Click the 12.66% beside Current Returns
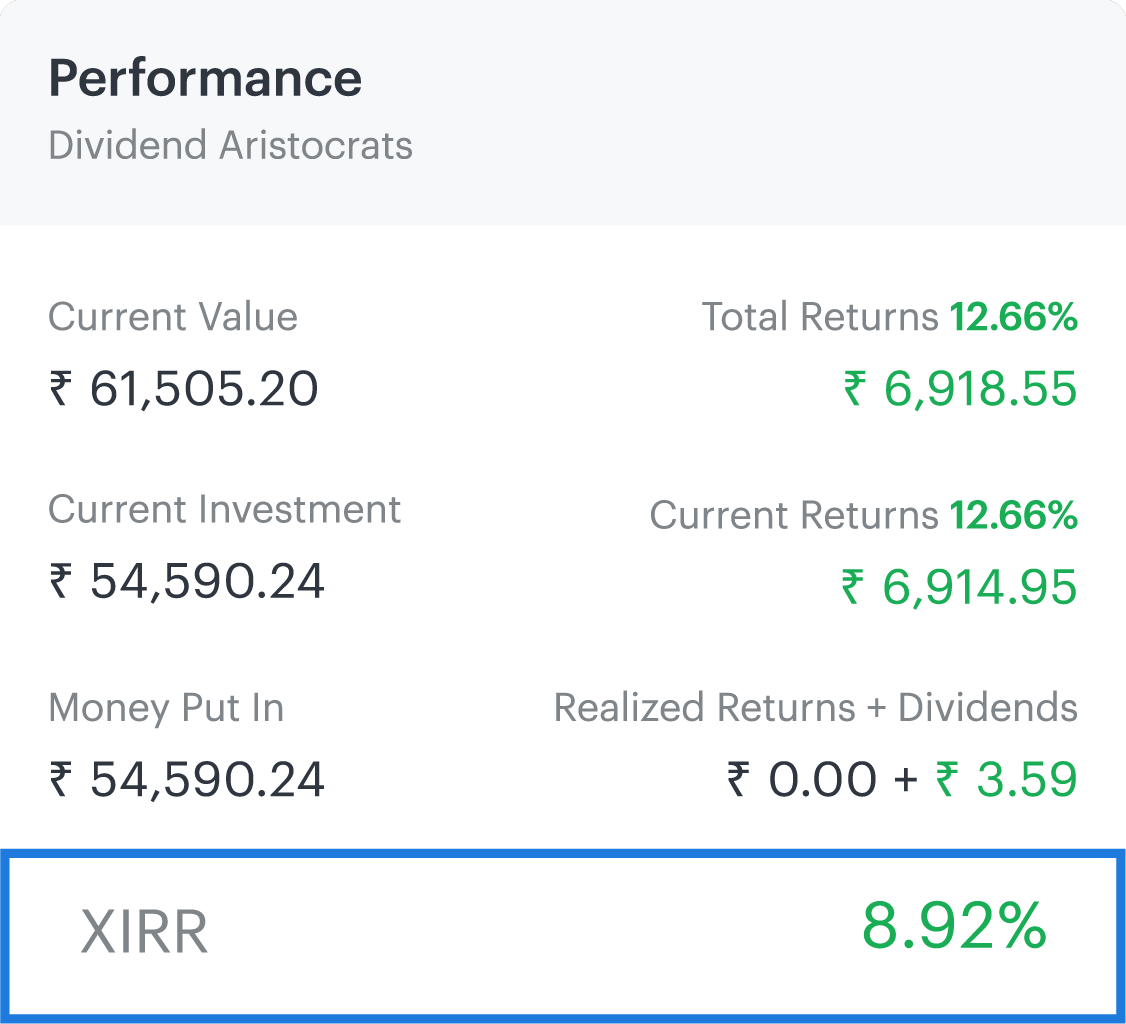The height and width of the screenshot is (1024, 1126). pos(1013,516)
